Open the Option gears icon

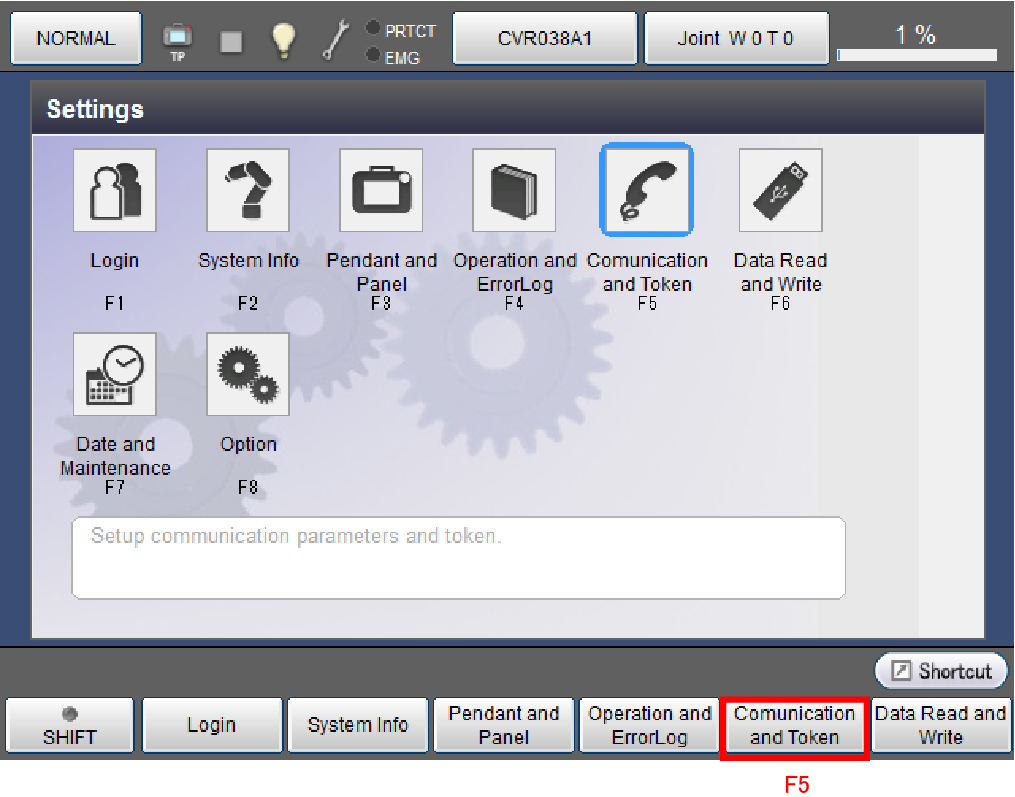pyautogui.click(x=248, y=374)
